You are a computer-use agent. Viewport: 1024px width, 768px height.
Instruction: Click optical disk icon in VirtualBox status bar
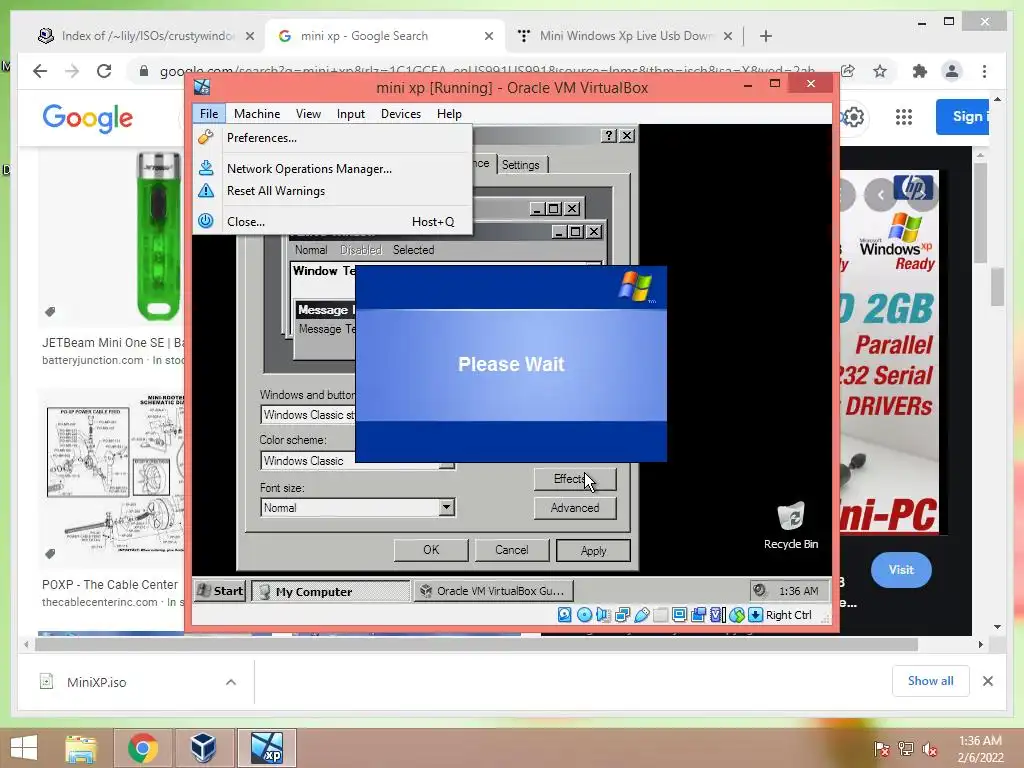[584, 615]
